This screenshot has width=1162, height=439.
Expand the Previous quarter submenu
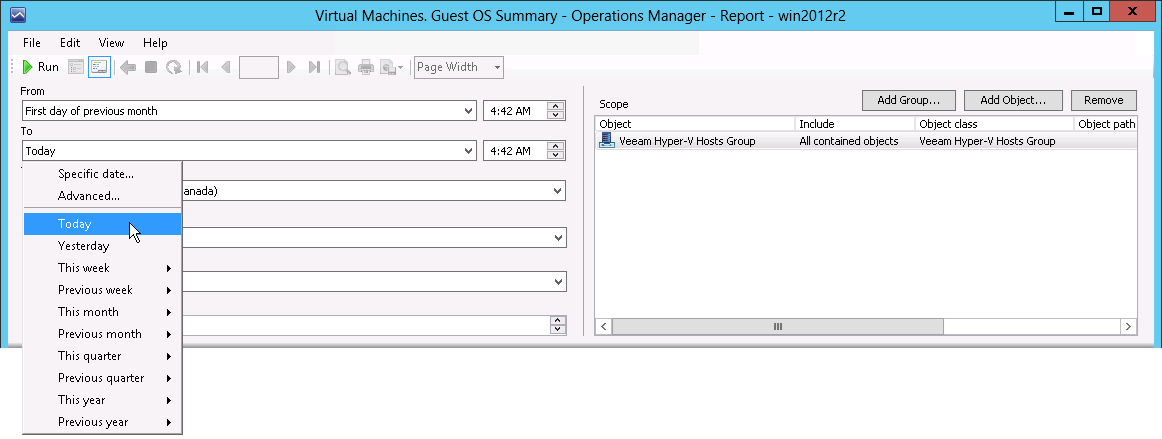tap(102, 377)
